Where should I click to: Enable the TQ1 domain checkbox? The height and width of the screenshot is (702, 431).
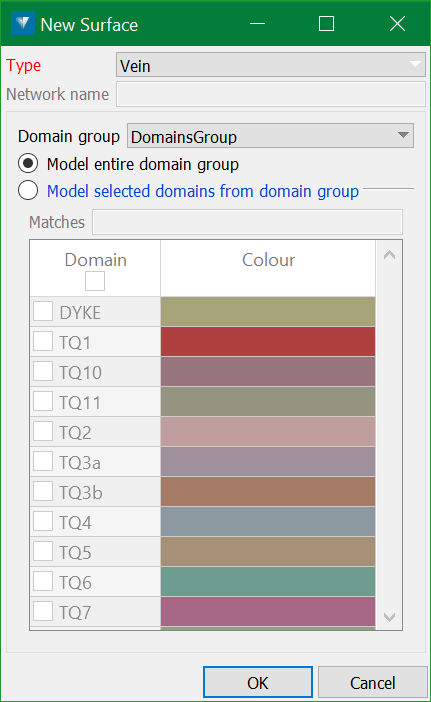coord(43,342)
